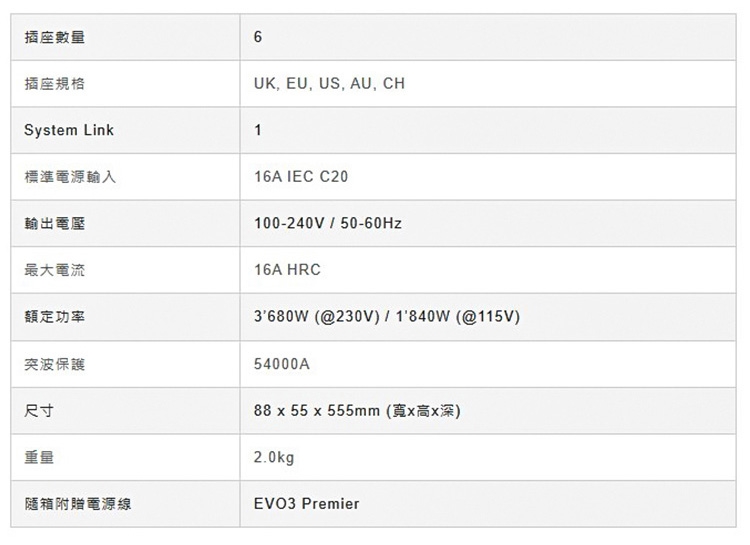750x545 pixels.
Task: Click the 最大電流 label cell
Action: 54,271
